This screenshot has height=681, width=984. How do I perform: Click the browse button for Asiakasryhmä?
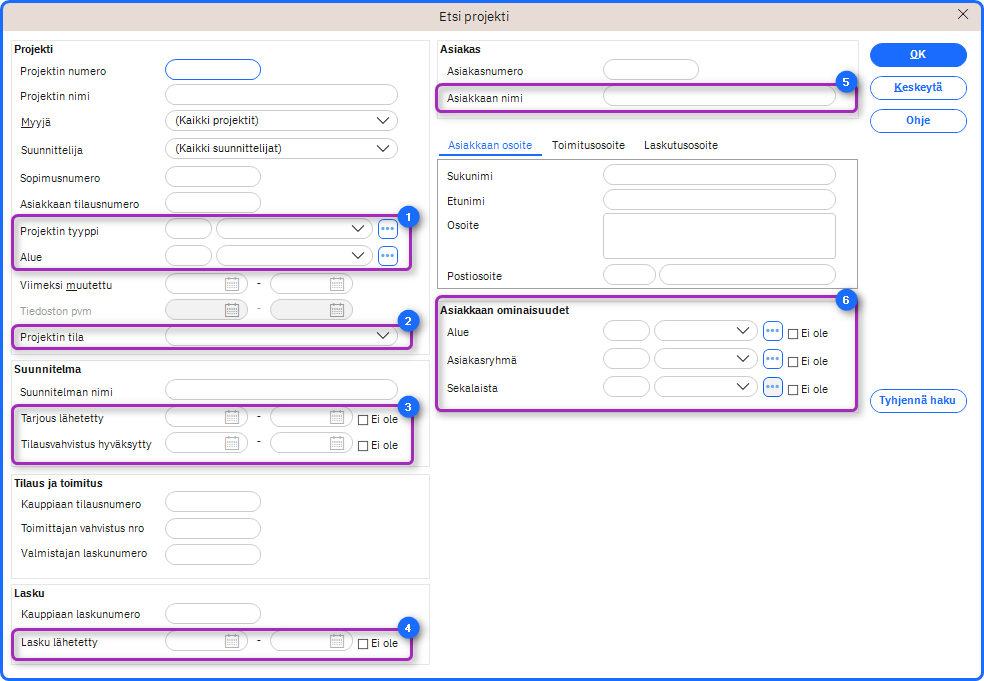point(773,359)
